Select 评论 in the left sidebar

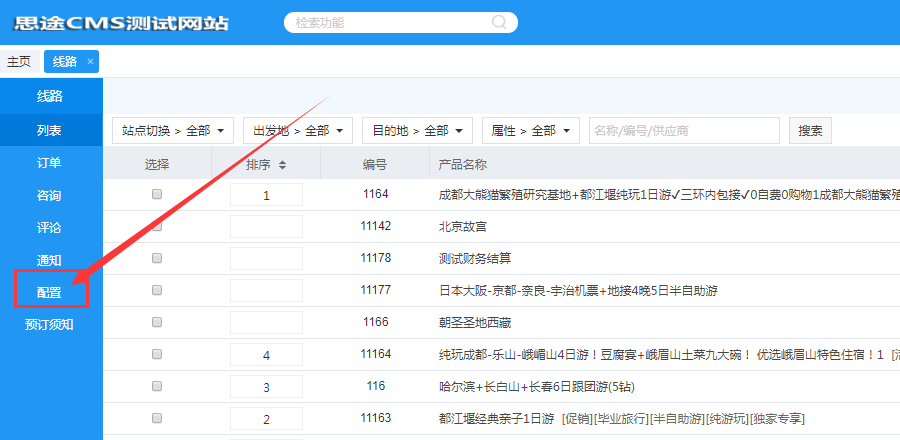[x=50, y=227]
